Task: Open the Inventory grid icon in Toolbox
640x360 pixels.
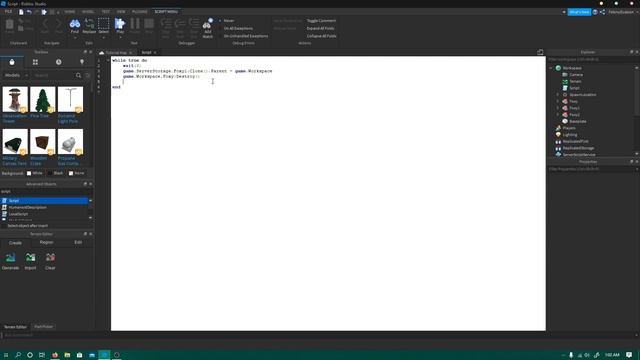Action: tap(35, 62)
